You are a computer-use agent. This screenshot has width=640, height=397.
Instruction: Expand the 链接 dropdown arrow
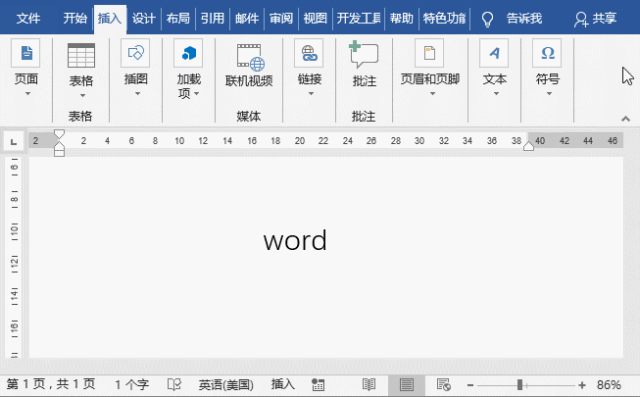pos(311,93)
